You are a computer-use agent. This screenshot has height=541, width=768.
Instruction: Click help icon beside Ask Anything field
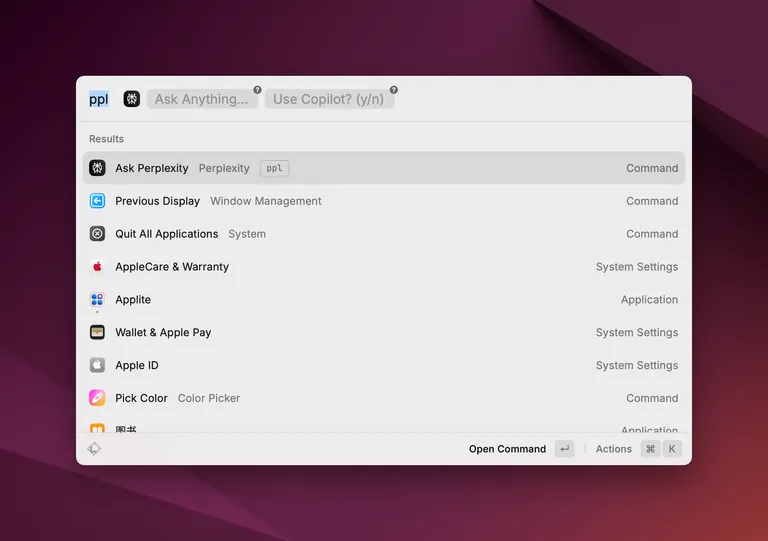click(257, 90)
